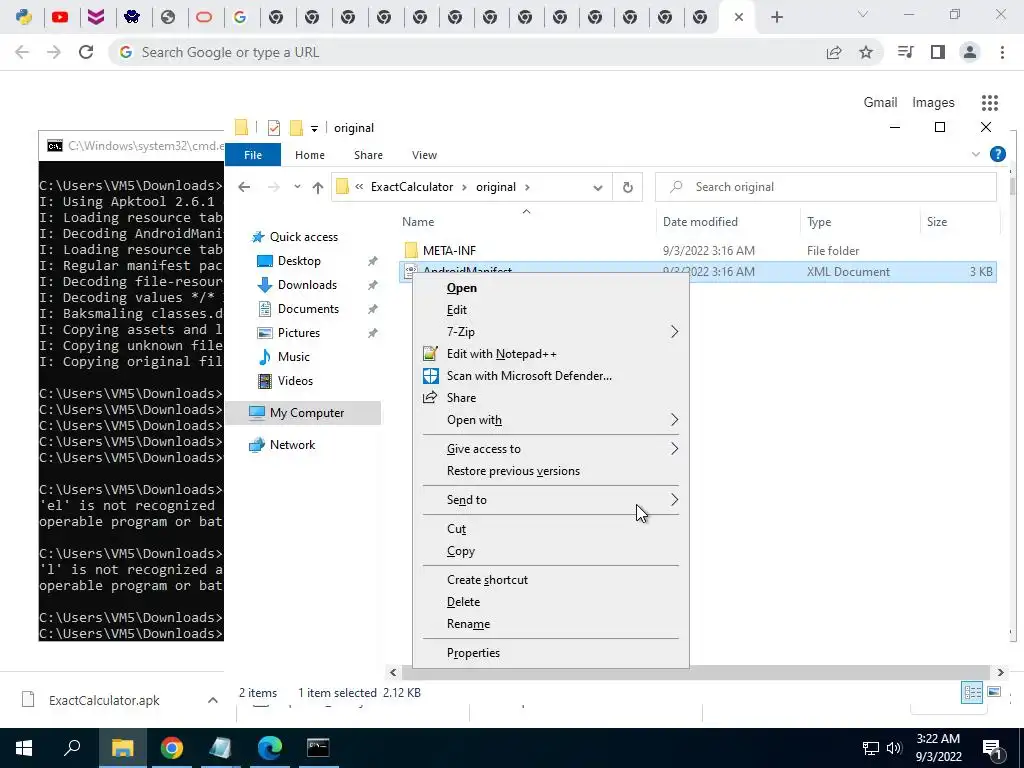
Task: Select My Computer in navigation pane
Action: tap(307, 413)
